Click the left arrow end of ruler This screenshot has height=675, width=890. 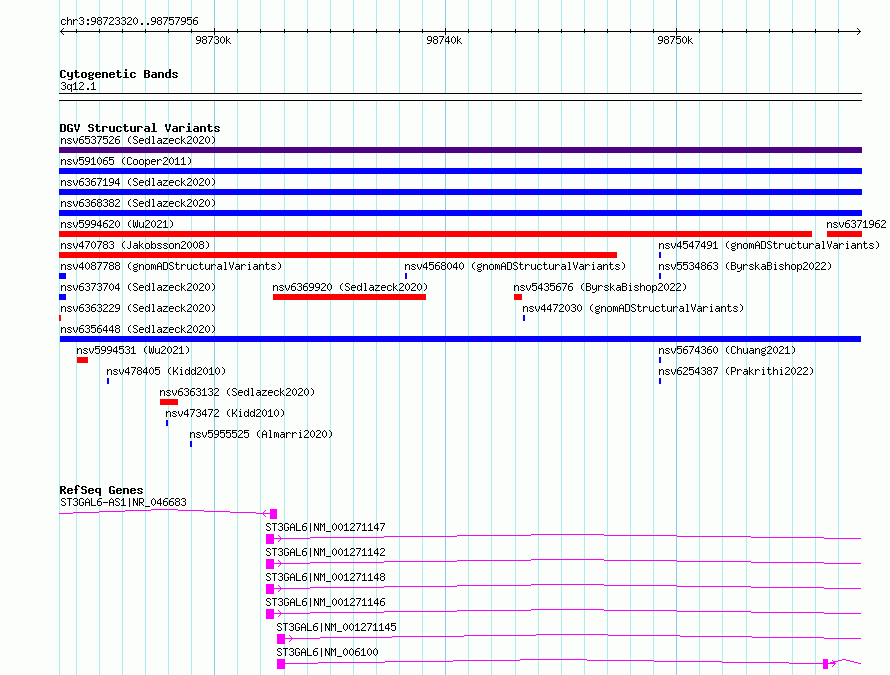(x=62, y=31)
